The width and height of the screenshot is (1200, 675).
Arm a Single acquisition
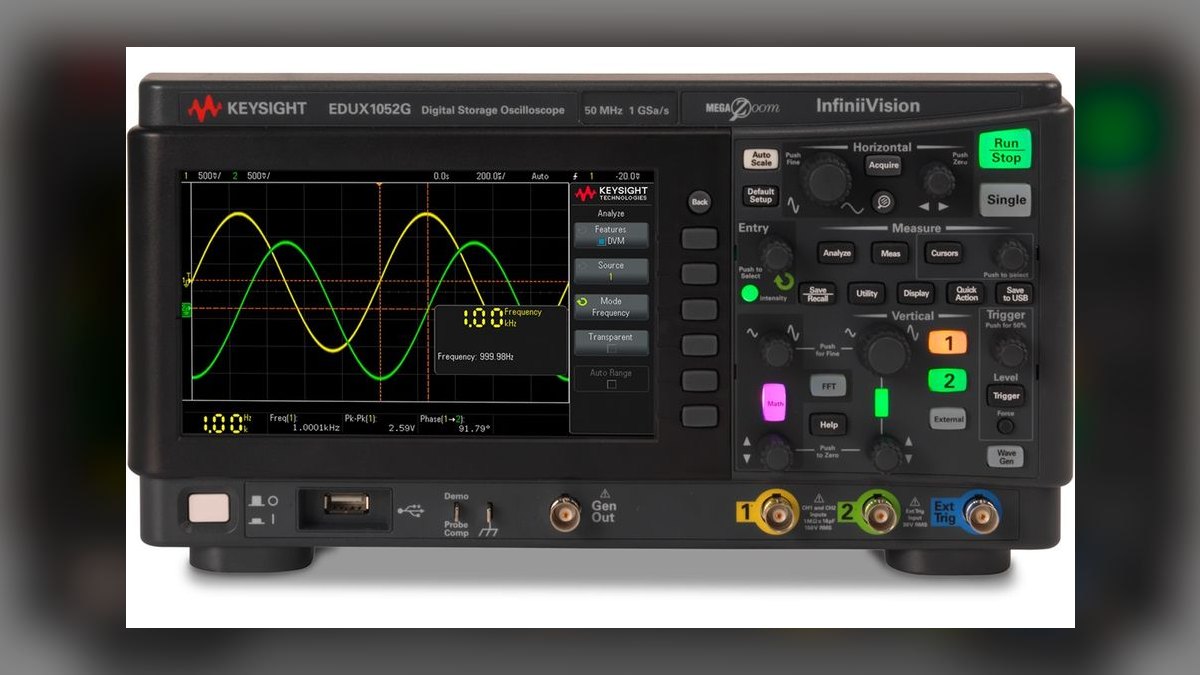tap(1006, 199)
